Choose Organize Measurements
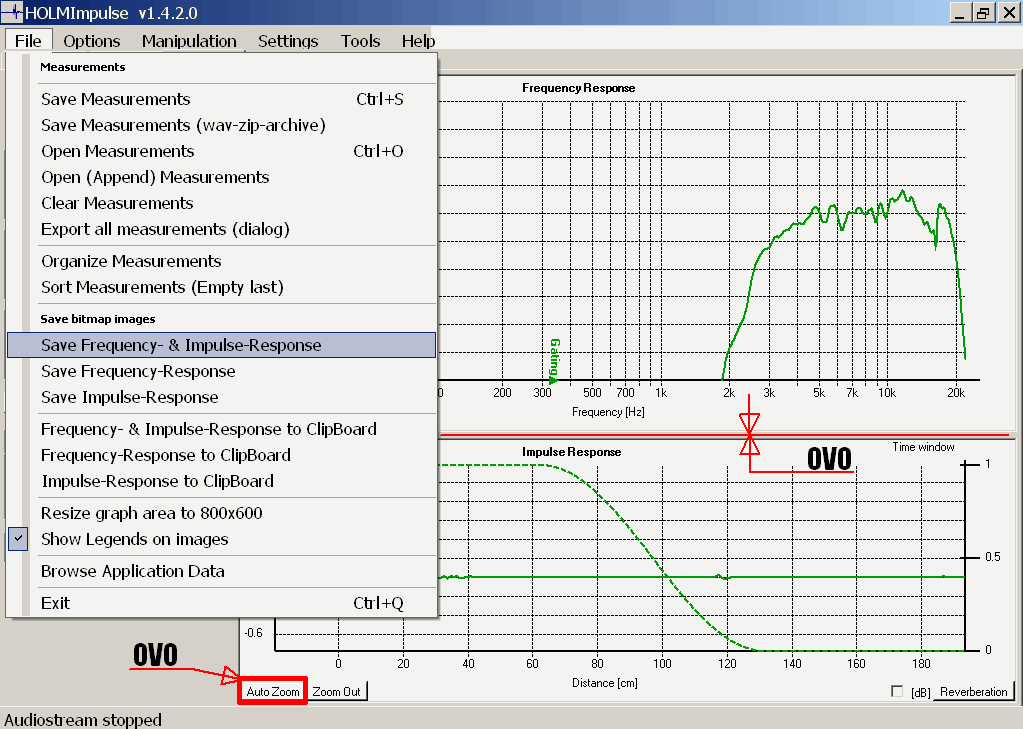The width and height of the screenshot is (1023, 729). pos(221,262)
